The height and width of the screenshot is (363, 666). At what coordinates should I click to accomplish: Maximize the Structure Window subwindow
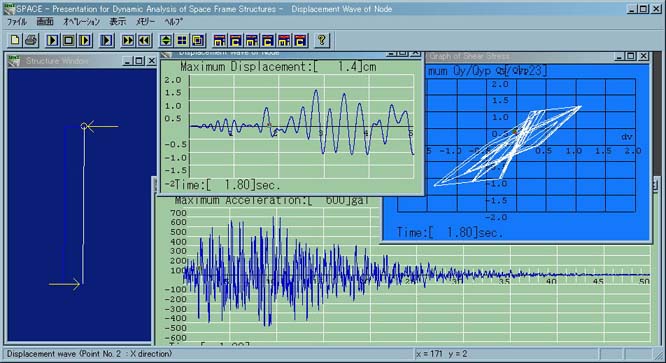tap(139, 61)
